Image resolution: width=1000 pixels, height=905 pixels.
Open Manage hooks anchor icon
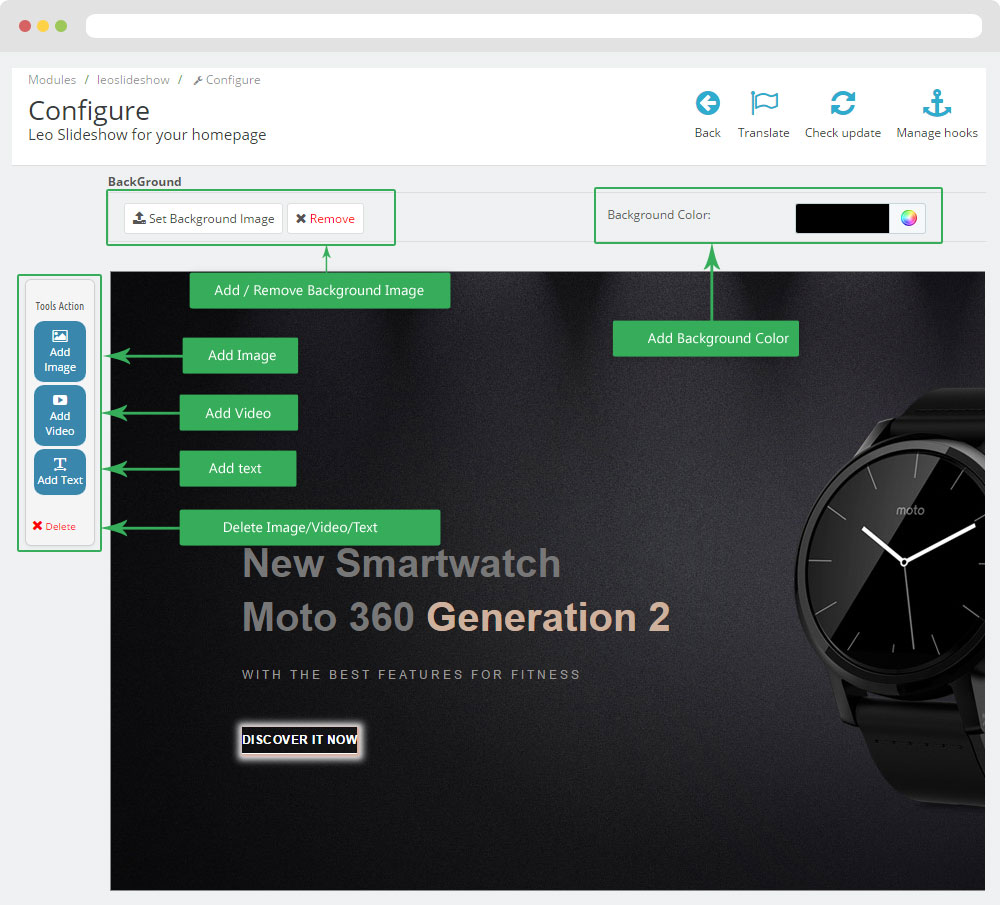936,104
